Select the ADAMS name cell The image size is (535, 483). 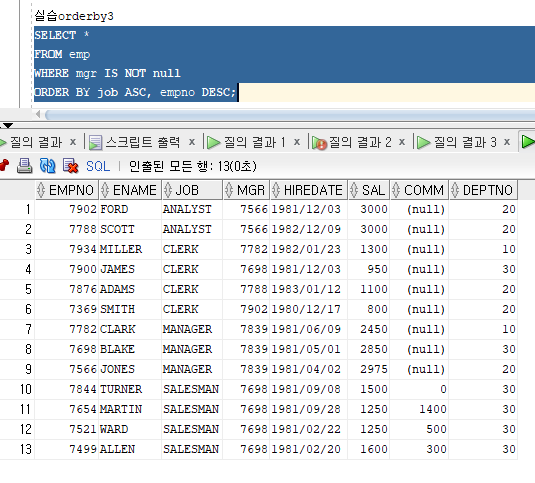click(130, 289)
